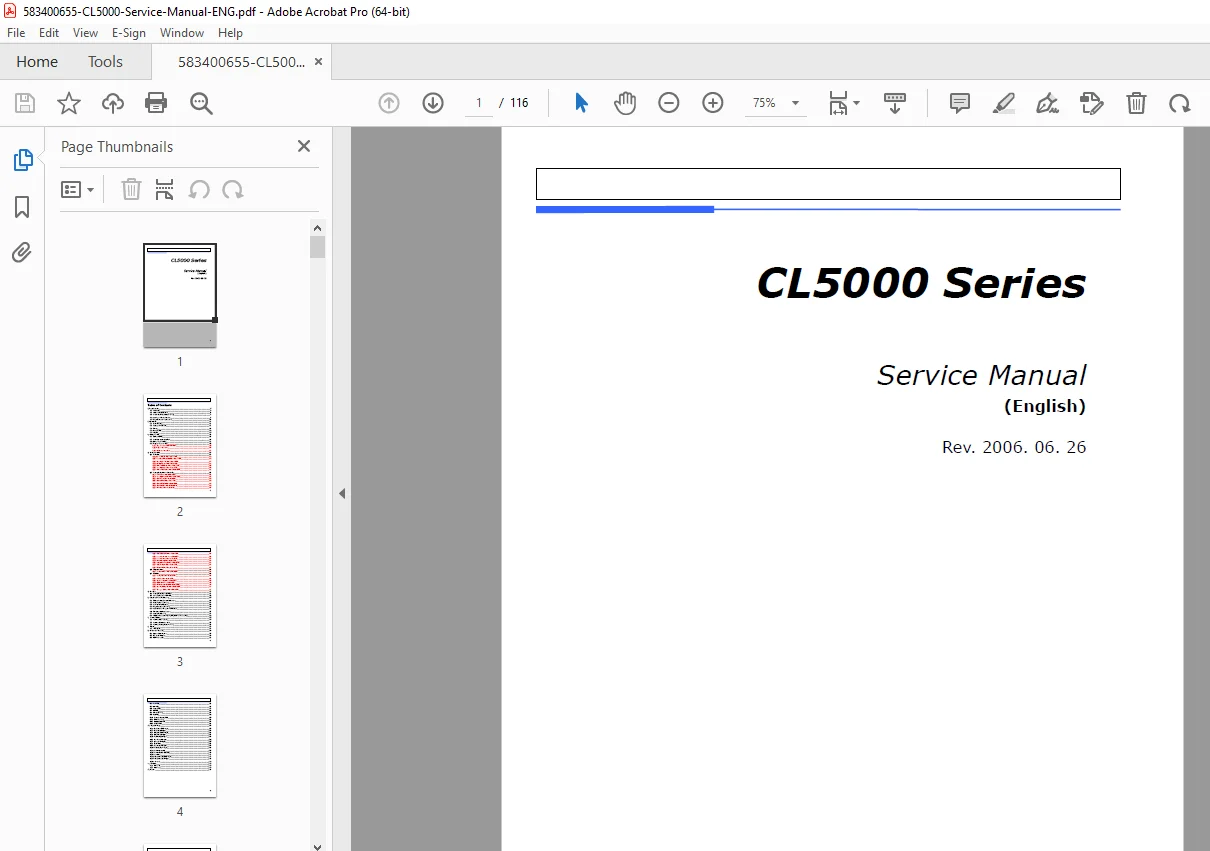Open the fit page options icon
Viewport: 1210px width, 851px height.
tap(844, 103)
